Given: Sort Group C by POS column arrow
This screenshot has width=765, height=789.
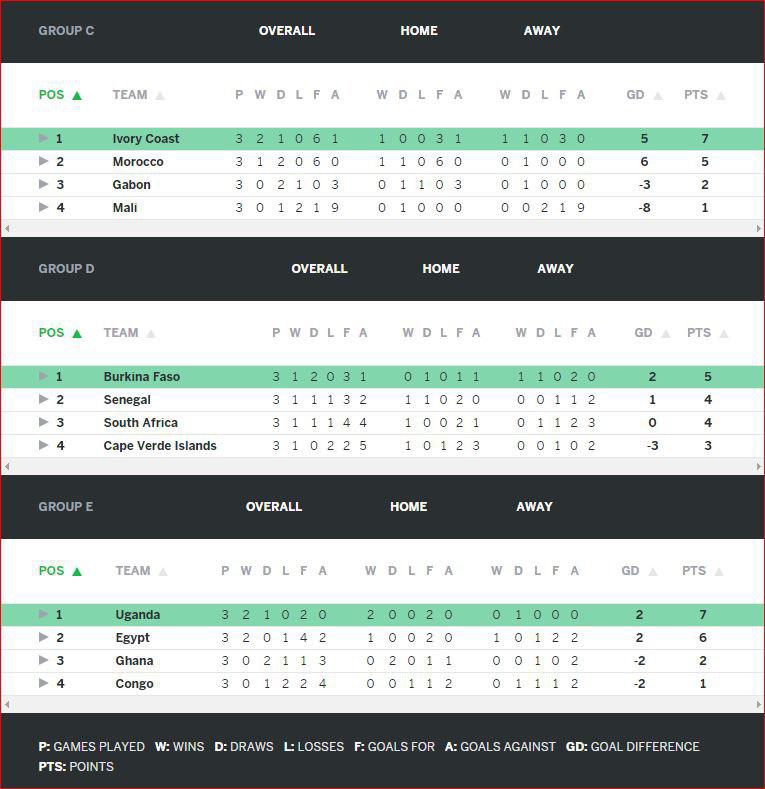Looking at the screenshot, I should [77, 96].
